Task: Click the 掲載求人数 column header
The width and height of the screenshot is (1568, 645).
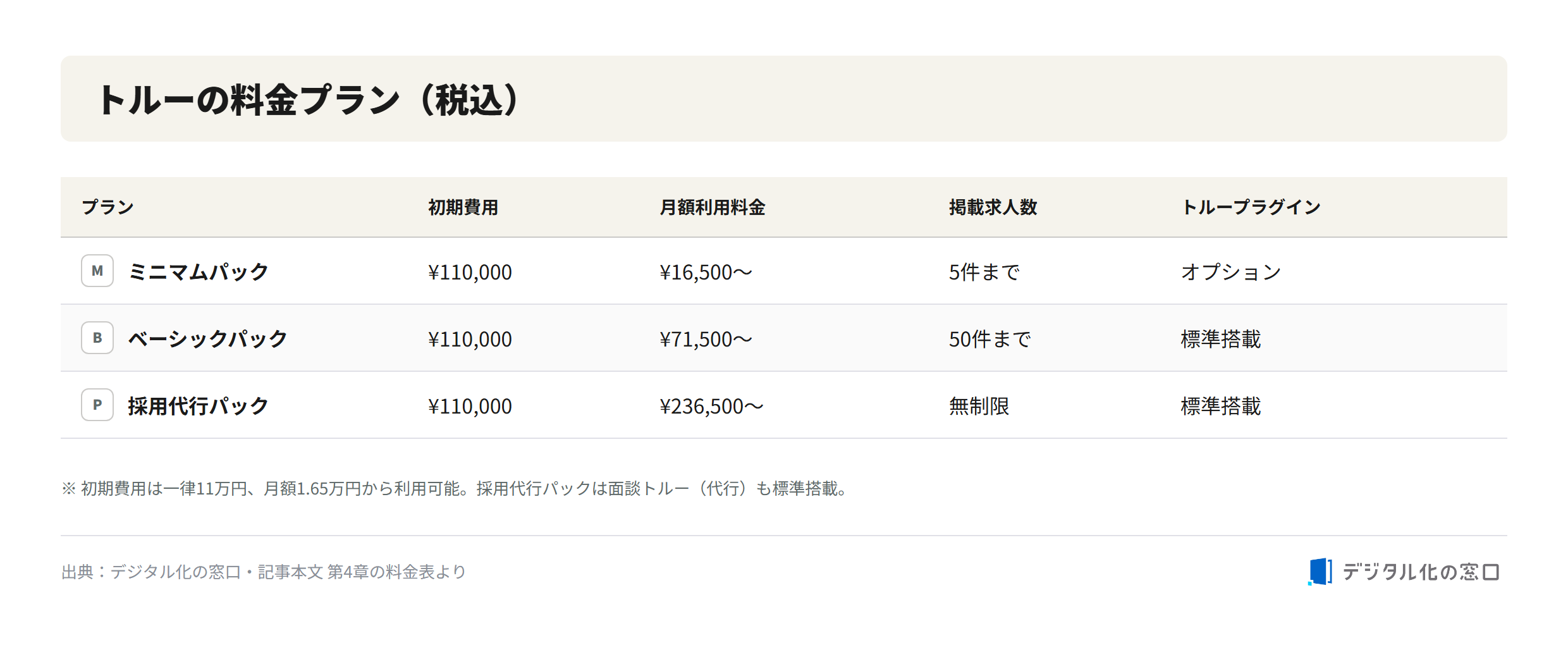Action: coord(993,207)
